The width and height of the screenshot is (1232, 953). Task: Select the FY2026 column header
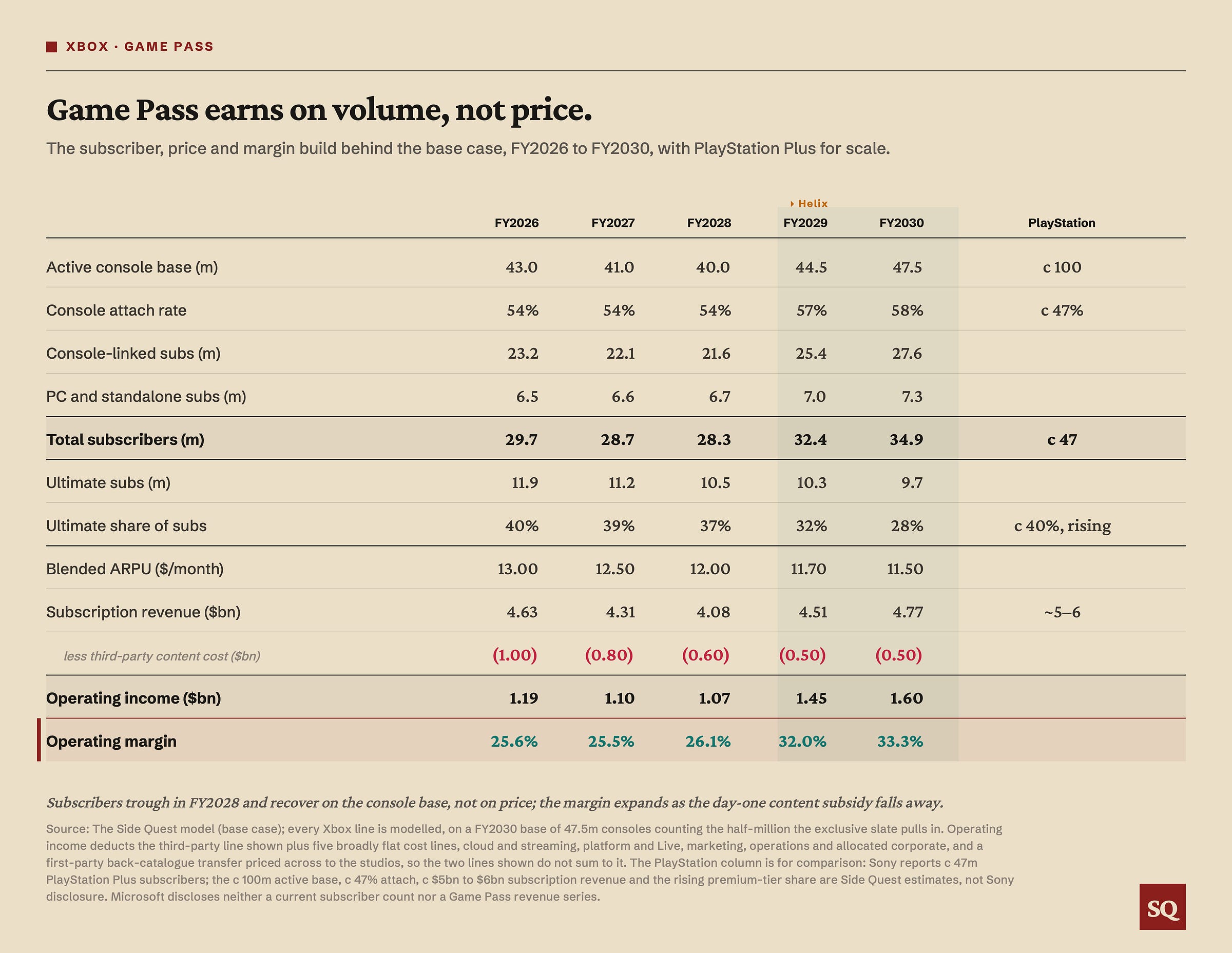pos(517,223)
